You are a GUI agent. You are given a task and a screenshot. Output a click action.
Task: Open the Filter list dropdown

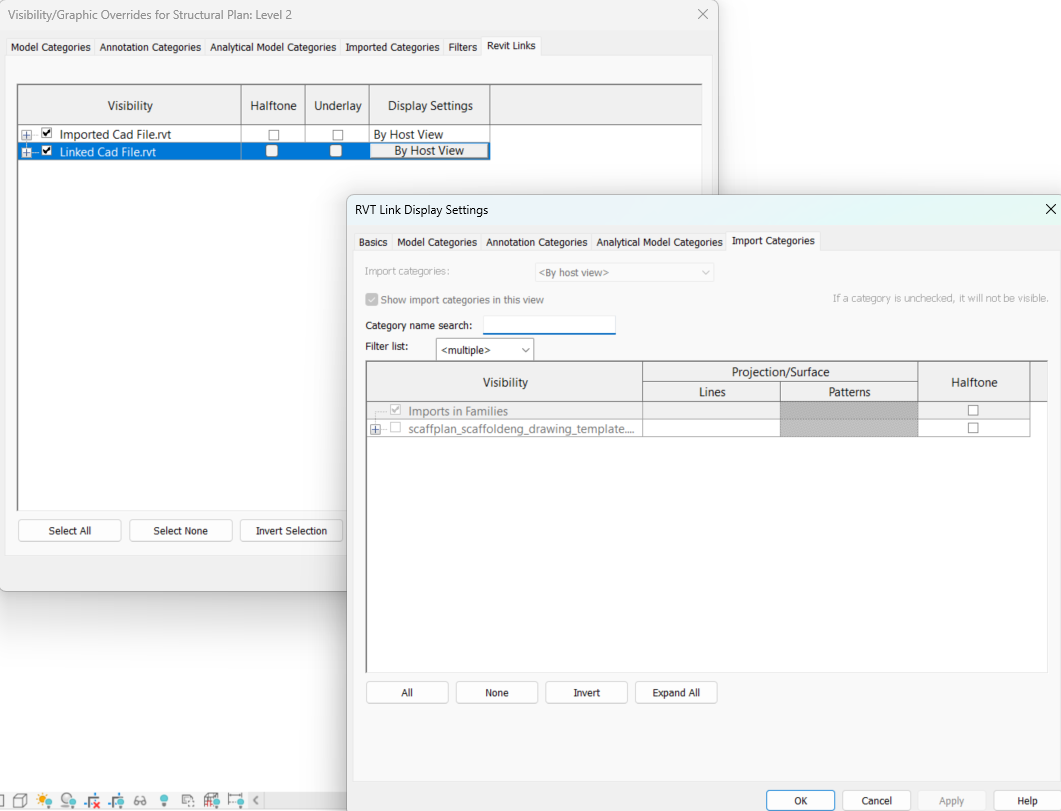484,349
